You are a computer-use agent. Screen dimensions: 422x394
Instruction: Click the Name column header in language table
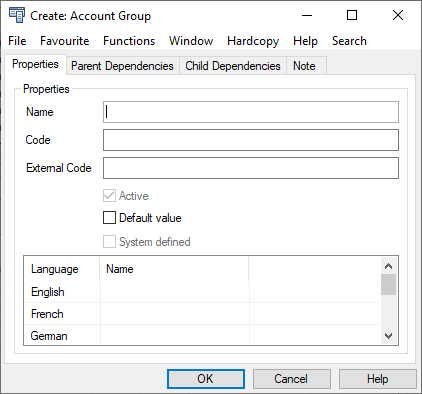tap(174, 269)
